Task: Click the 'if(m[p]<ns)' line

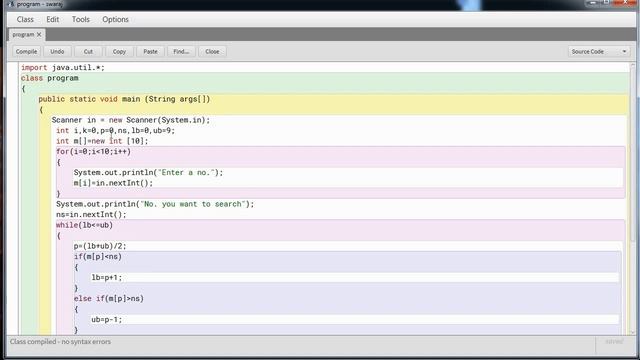Action: (x=98, y=257)
